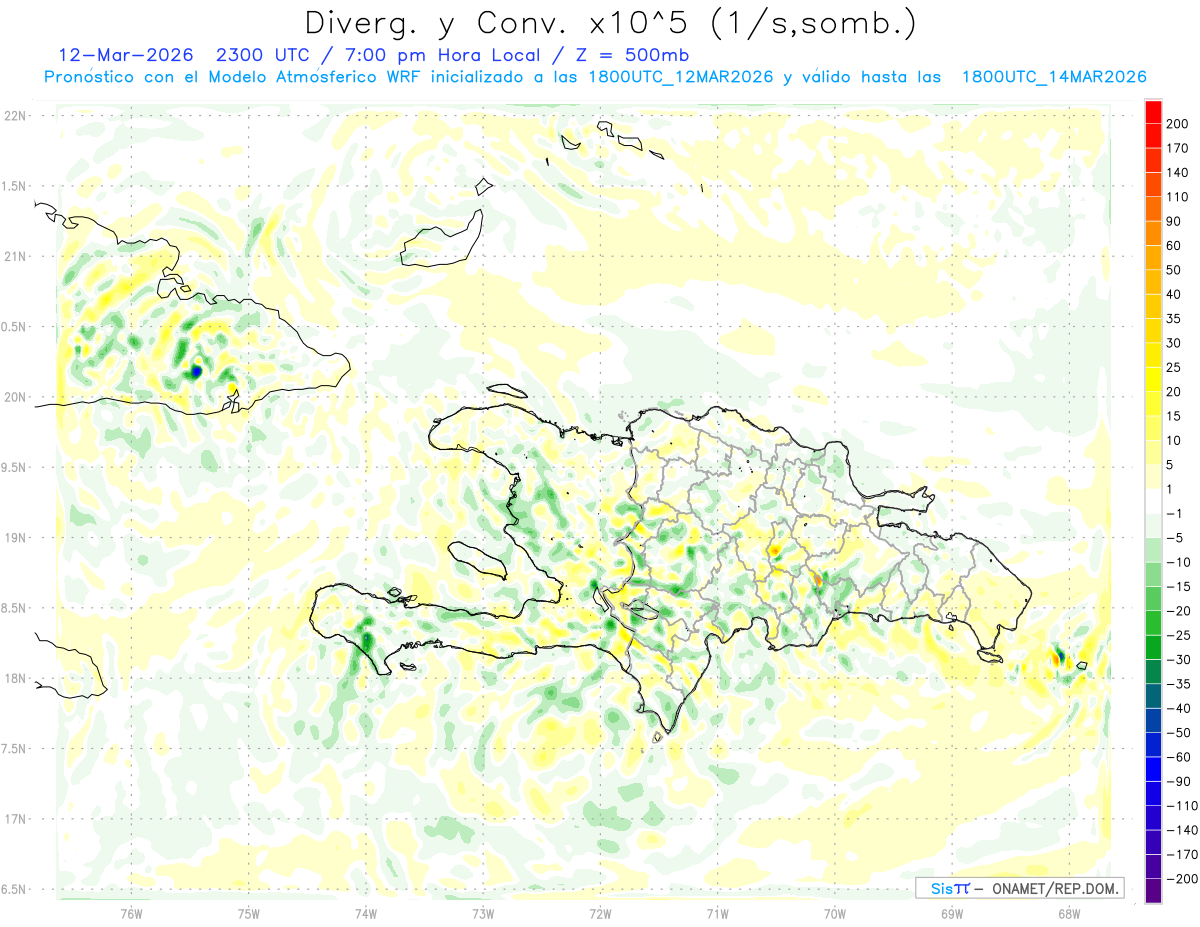Click the title 'Diverg. y Conv. x10^5 (1/s,somb.)'

[610, 22]
